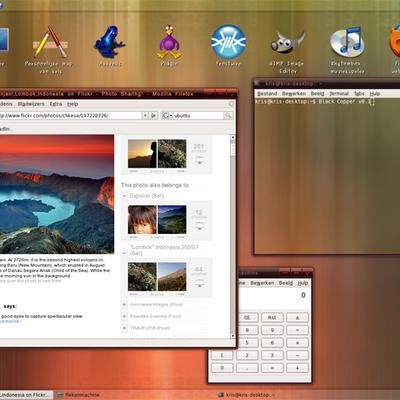Switch to kris@kris-desktop terminal in taskbar
The height and width of the screenshot is (400, 400).
pos(247,395)
